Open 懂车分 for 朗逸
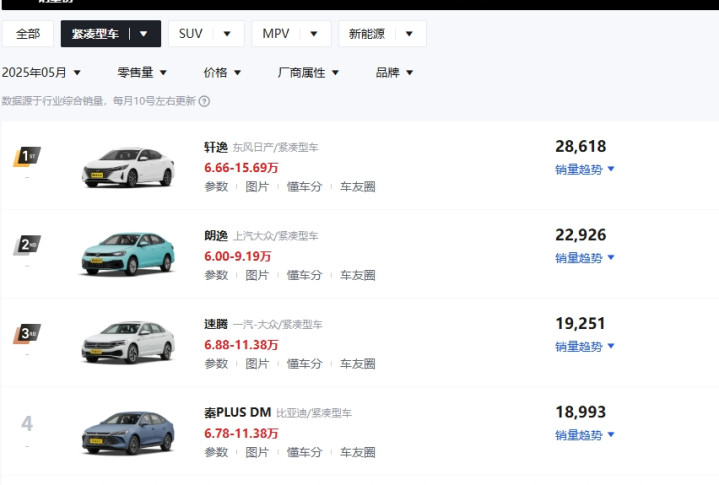This screenshot has height=485, width=719. click(304, 275)
